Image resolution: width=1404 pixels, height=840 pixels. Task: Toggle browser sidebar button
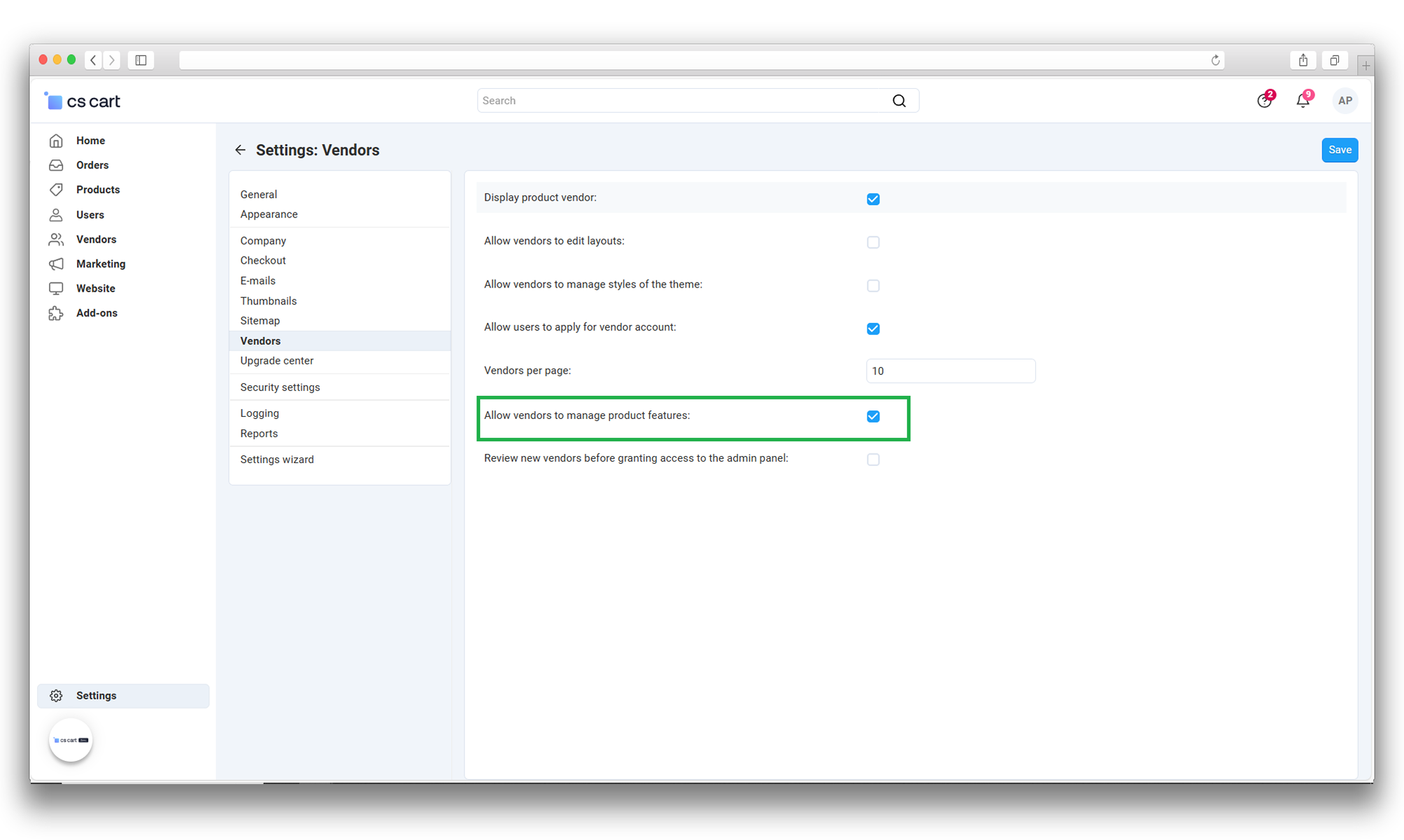pos(141,60)
